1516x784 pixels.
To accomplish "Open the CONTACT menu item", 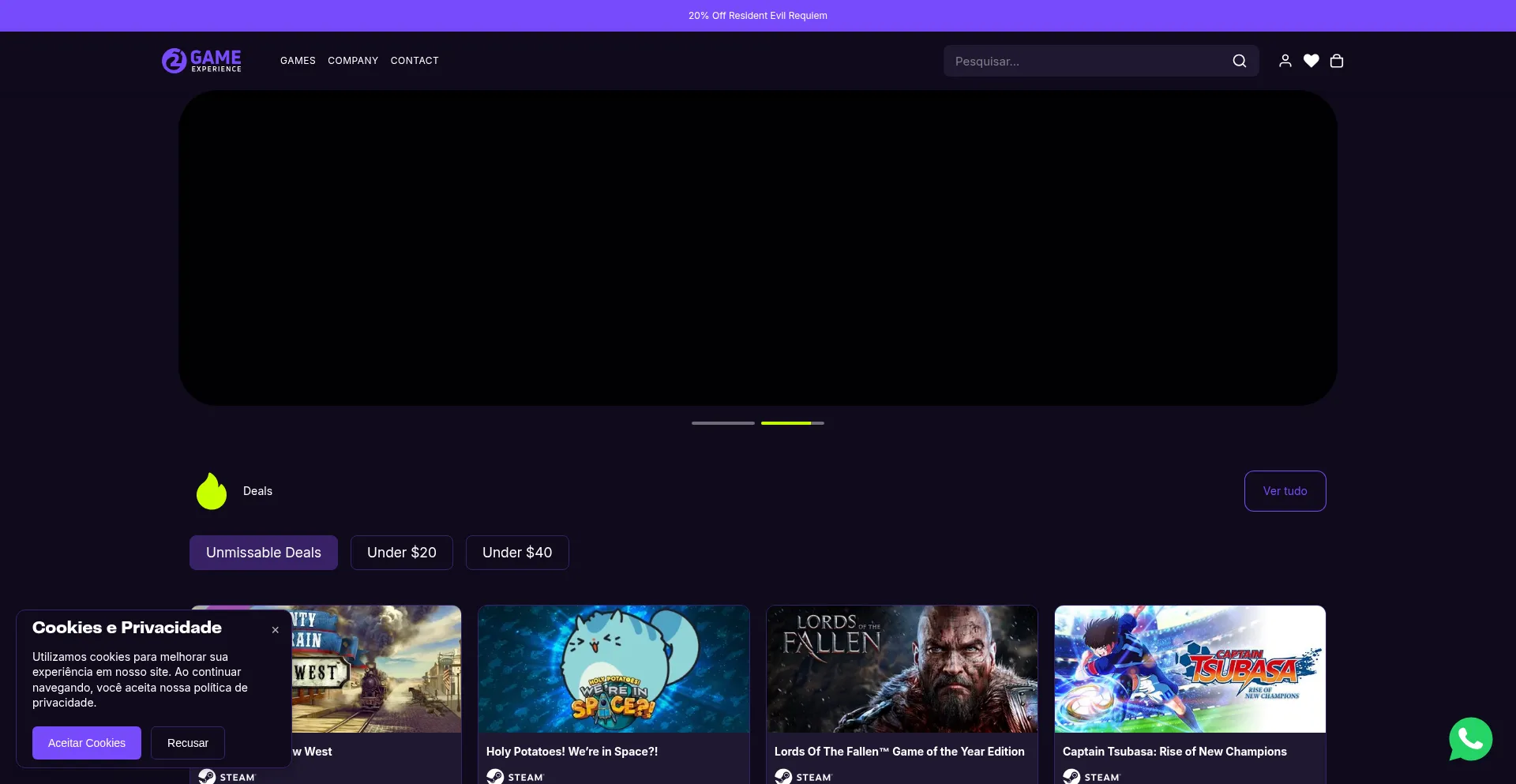I will (x=415, y=61).
